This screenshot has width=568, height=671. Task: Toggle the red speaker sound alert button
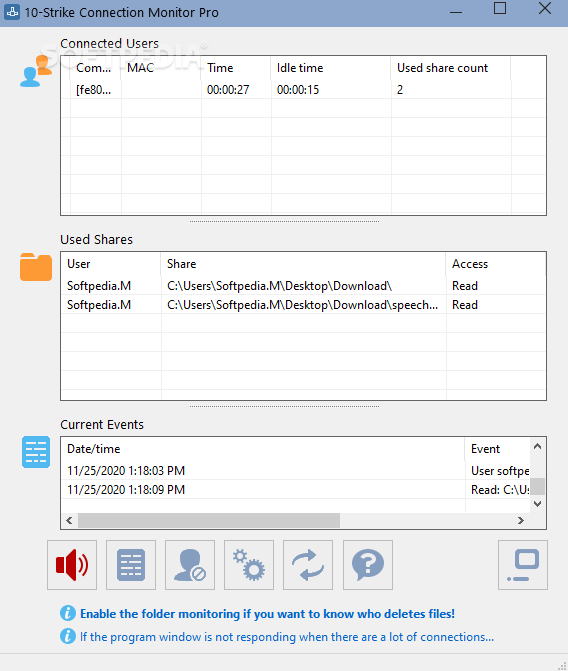tap(72, 565)
